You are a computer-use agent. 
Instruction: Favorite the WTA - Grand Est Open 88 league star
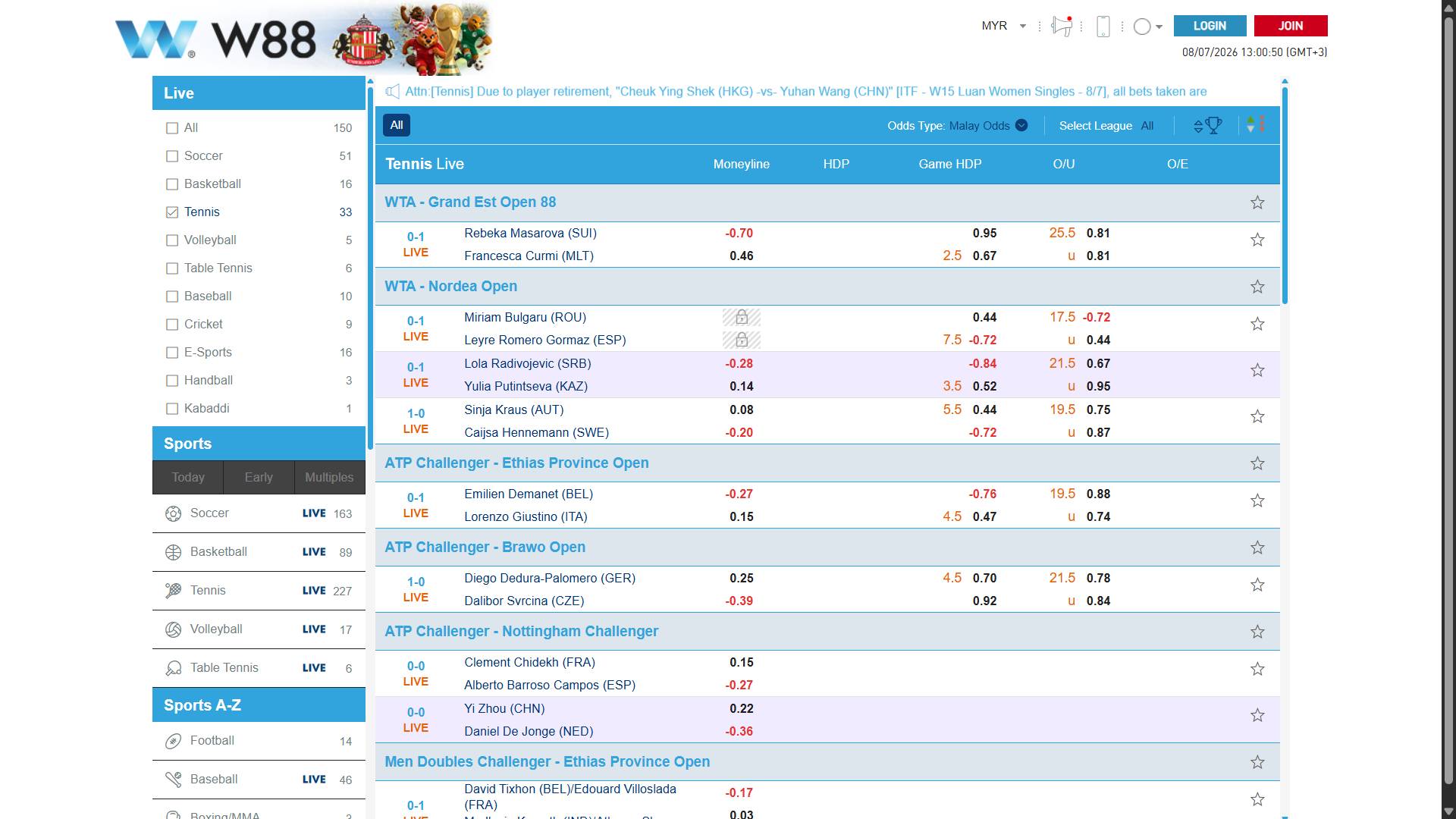tap(1257, 202)
